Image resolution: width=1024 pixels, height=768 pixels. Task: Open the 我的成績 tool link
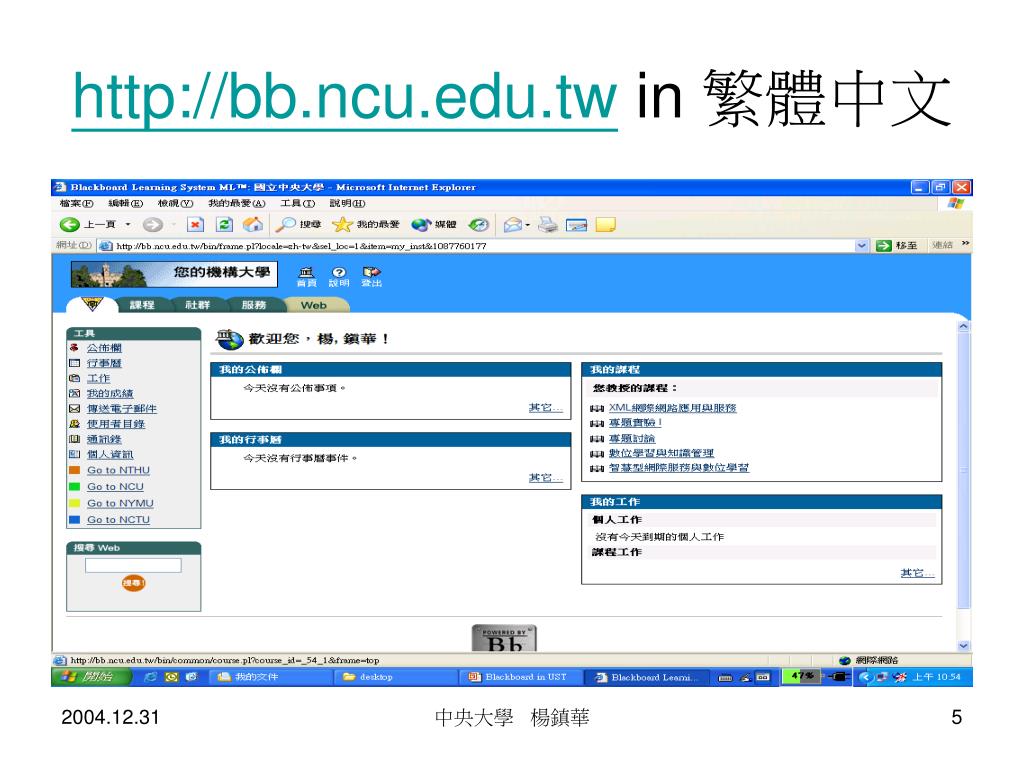point(110,393)
